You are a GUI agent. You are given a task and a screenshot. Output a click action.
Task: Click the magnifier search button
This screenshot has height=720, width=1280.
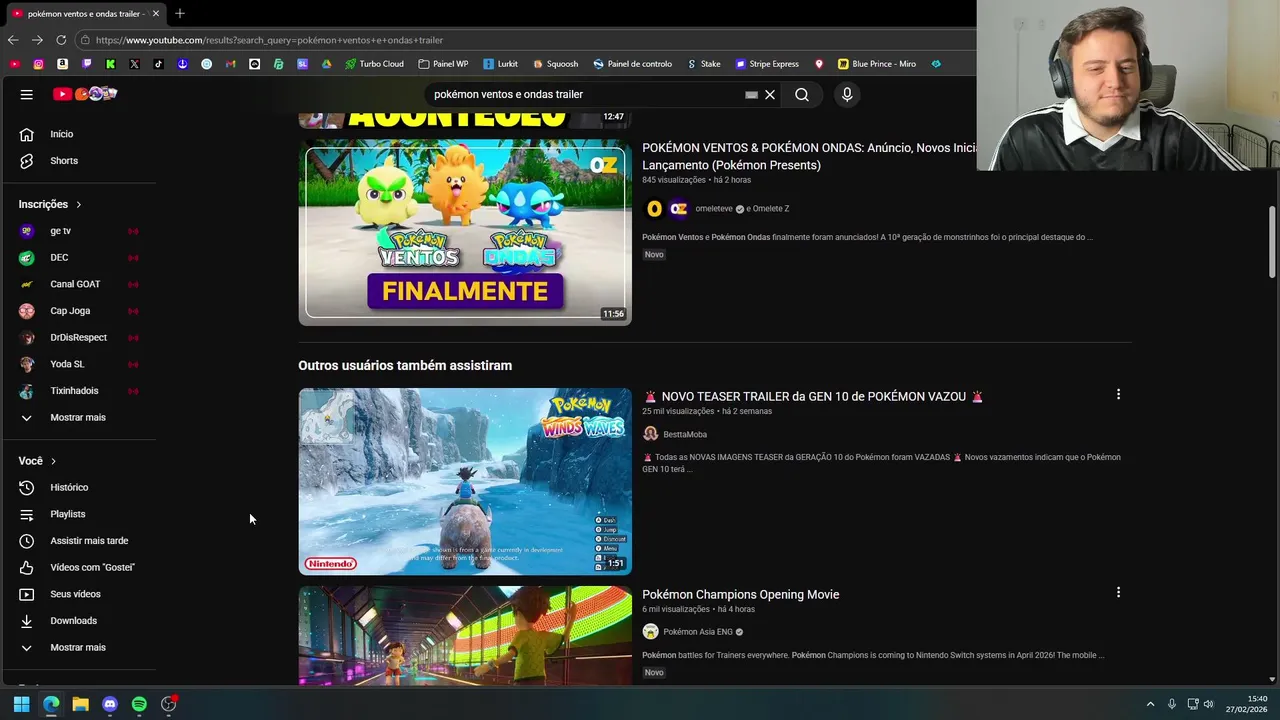point(802,94)
